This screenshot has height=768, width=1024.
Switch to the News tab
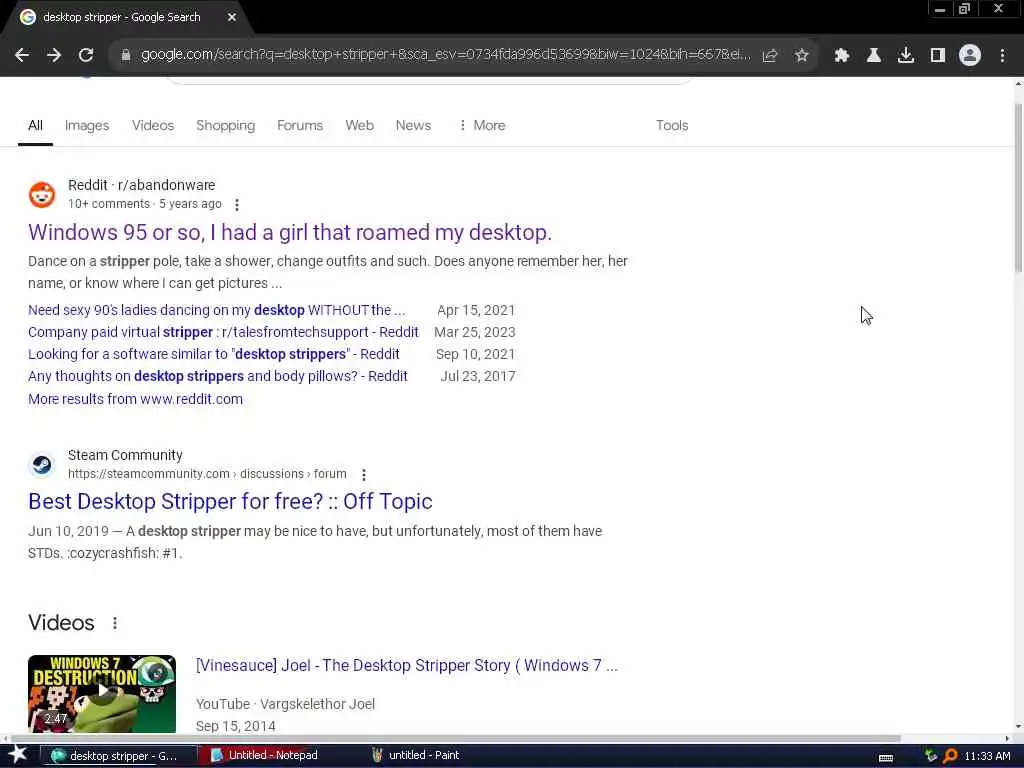click(413, 125)
